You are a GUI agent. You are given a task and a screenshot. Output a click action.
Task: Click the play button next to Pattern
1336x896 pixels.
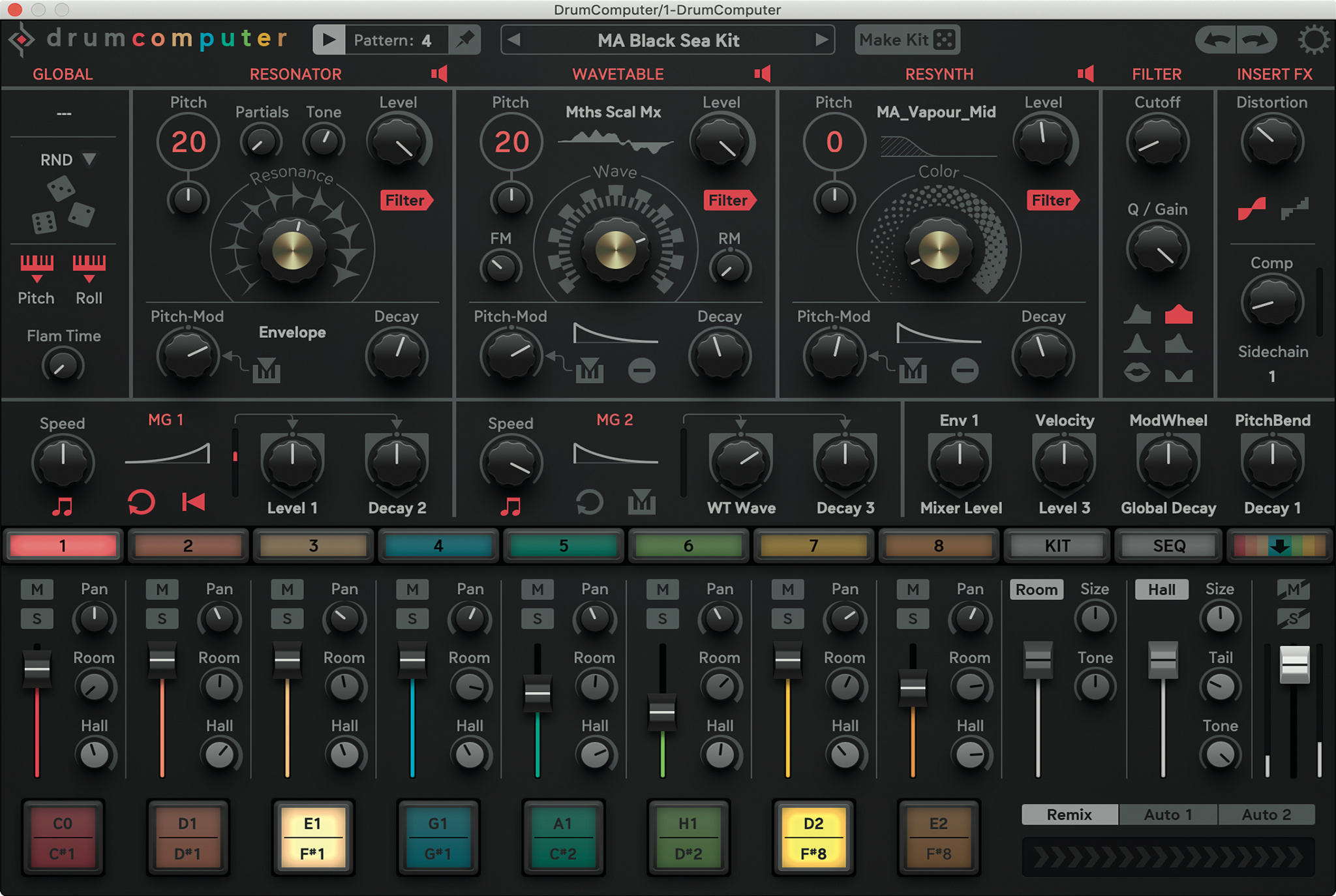(329, 40)
